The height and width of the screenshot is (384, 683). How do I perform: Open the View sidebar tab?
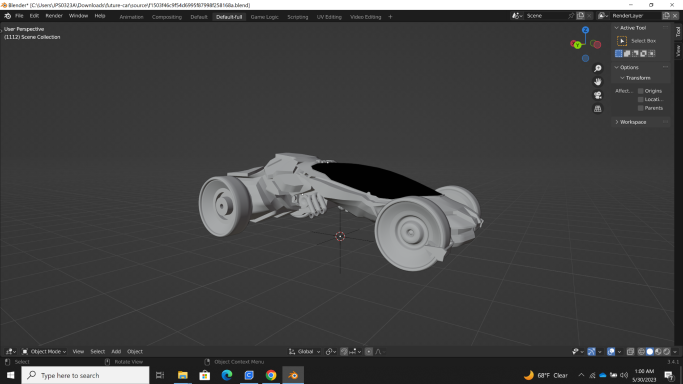point(678,51)
